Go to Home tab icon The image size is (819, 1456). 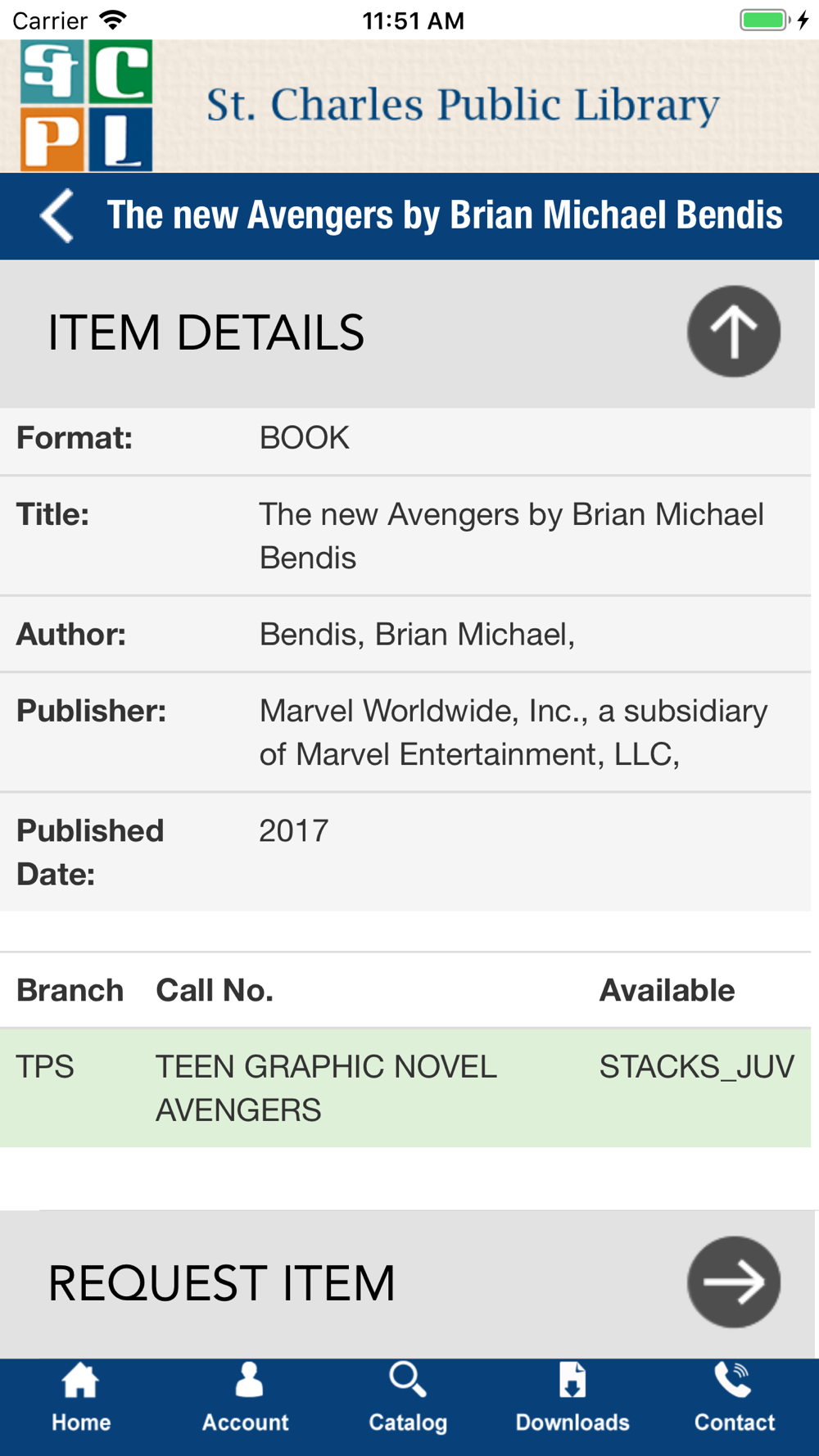coord(80,1381)
